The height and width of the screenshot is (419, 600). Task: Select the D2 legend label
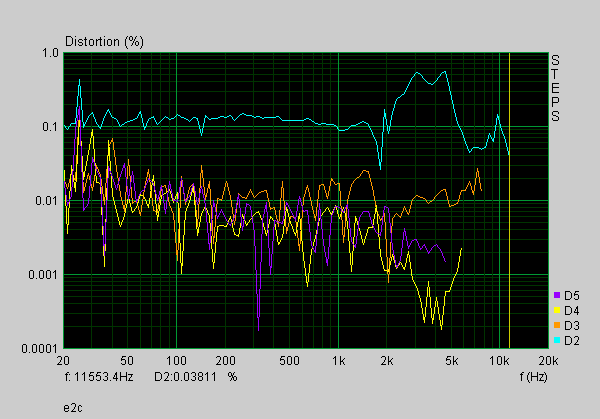[x=572, y=341]
